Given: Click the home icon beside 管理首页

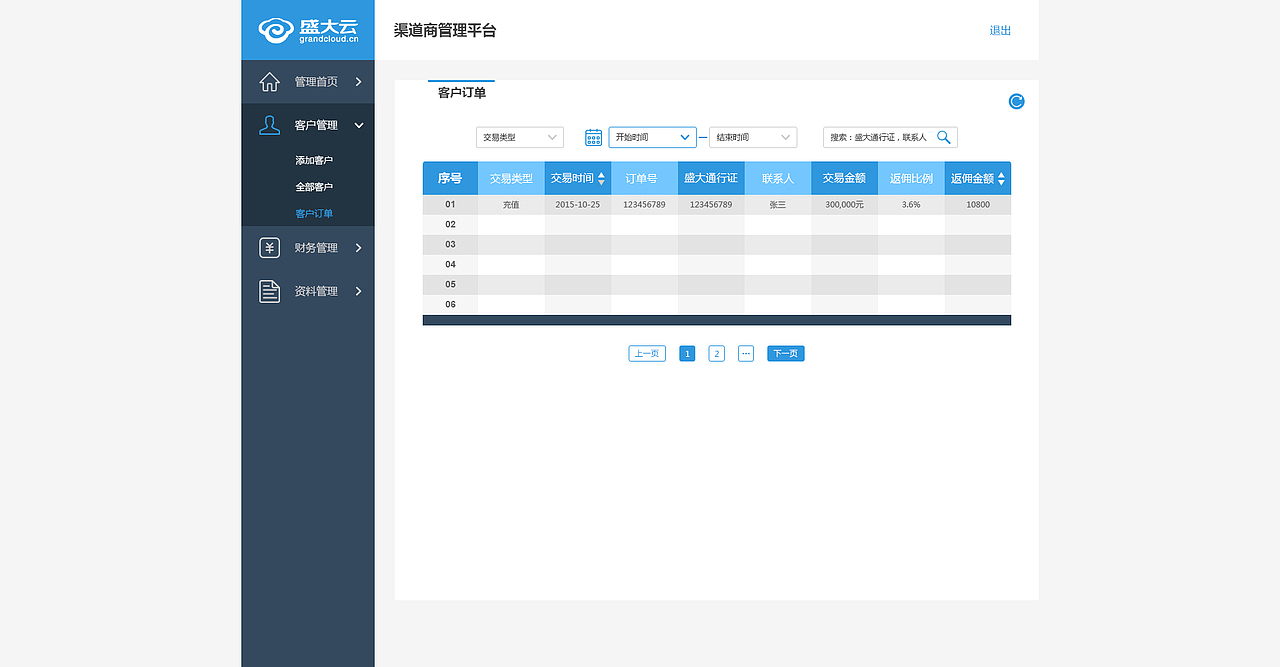Looking at the screenshot, I should [270, 82].
